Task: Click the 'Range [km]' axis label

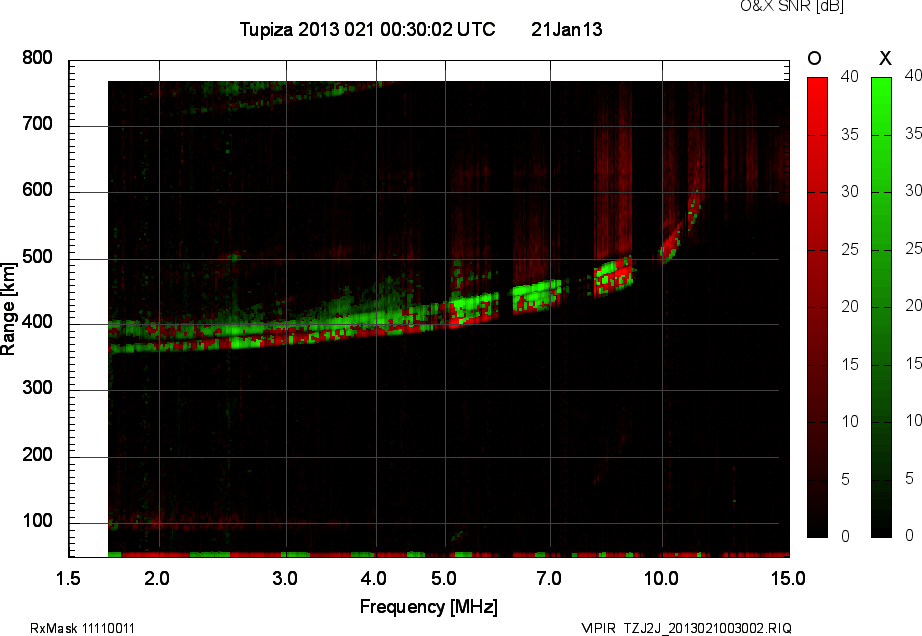Action: point(8,309)
